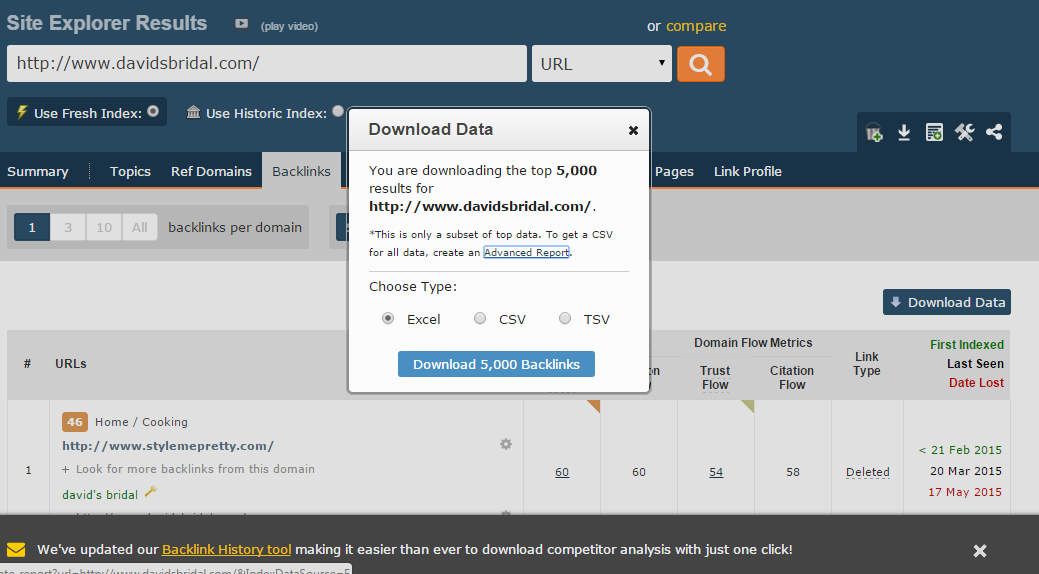
Task: Click the 46 topical trust flow badge
Action: pyautogui.click(x=75, y=422)
